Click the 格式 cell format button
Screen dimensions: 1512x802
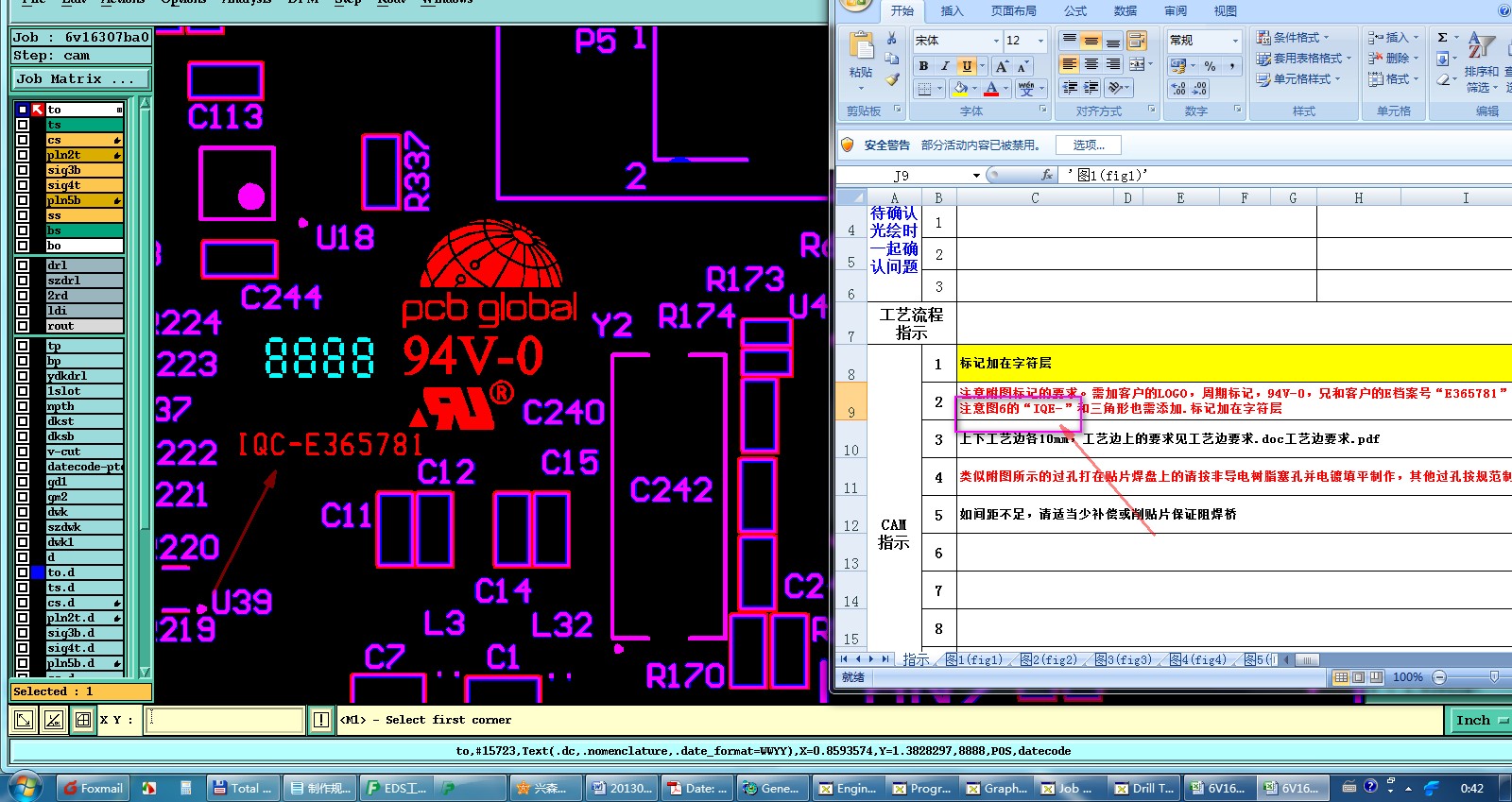pos(1395,79)
